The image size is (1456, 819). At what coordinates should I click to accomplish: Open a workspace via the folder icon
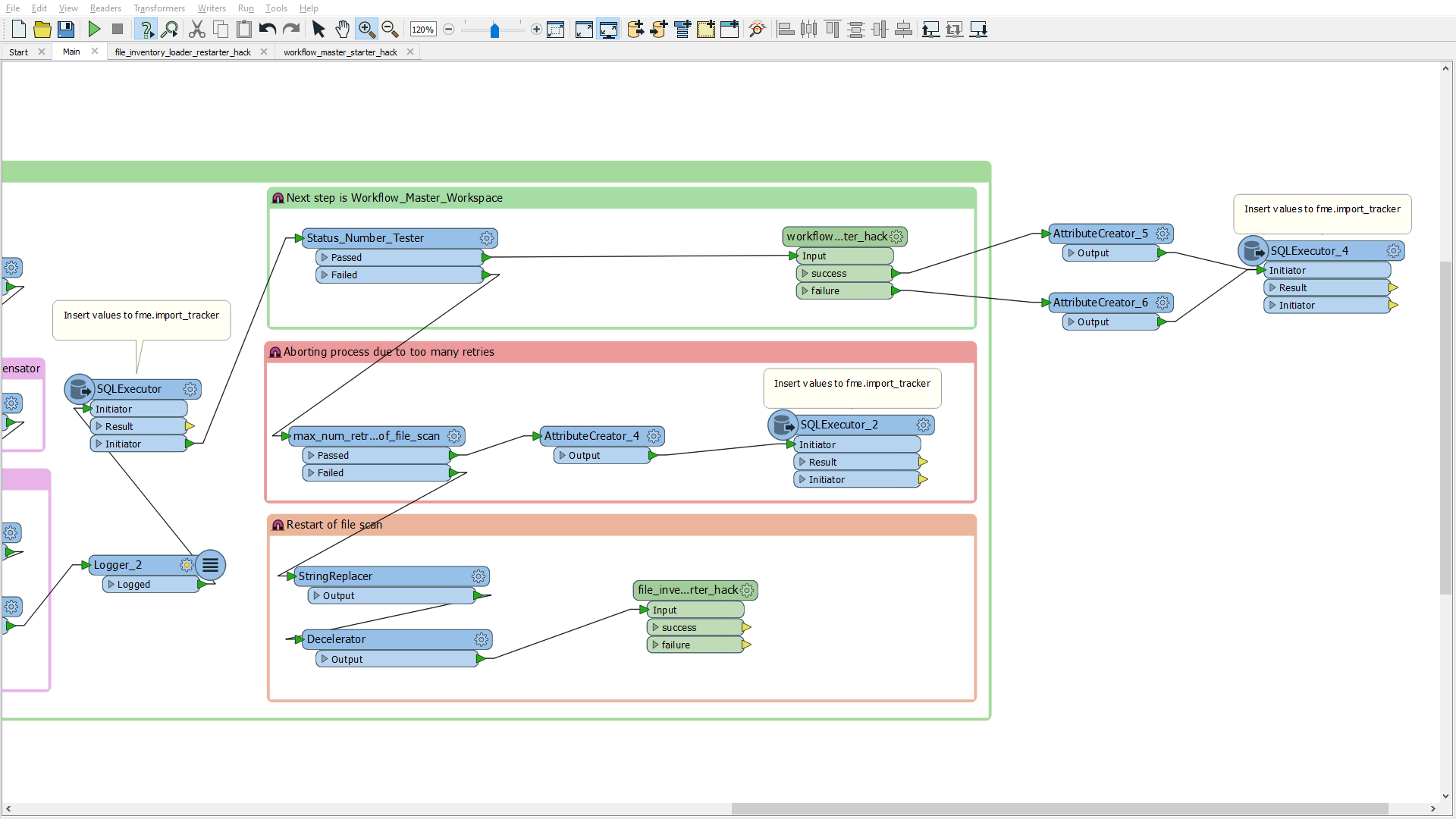pos(42,30)
